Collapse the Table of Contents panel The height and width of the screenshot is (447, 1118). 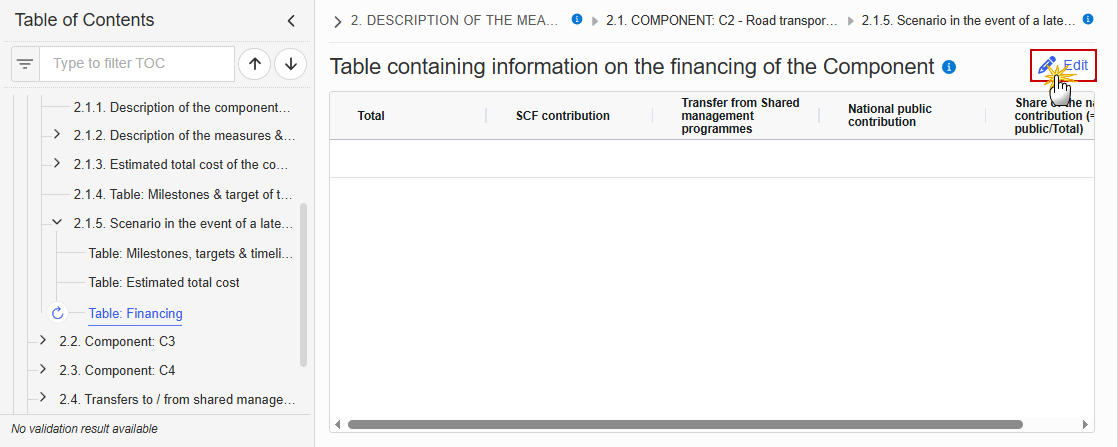(291, 21)
